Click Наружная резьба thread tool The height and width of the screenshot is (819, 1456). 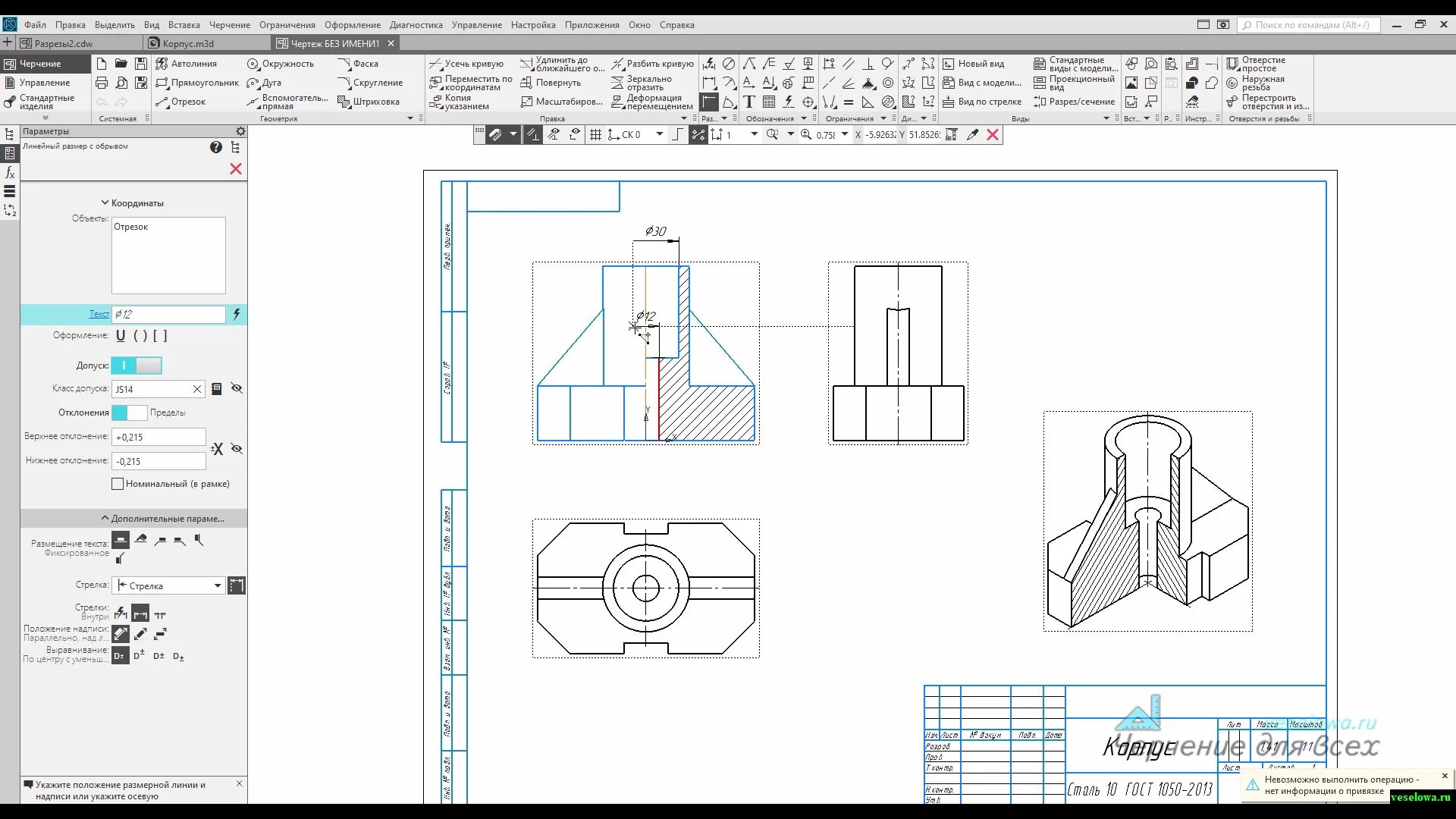pos(1256,83)
